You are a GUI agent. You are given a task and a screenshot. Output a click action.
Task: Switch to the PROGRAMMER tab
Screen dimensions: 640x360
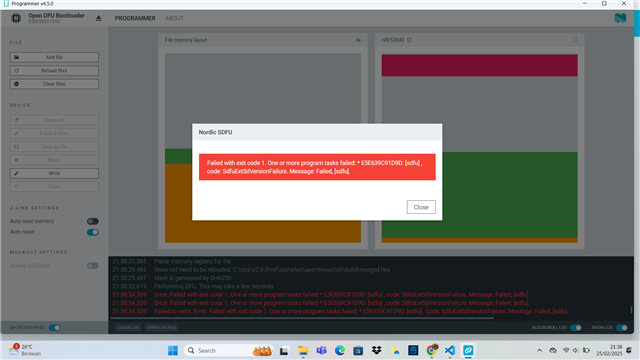(x=135, y=18)
